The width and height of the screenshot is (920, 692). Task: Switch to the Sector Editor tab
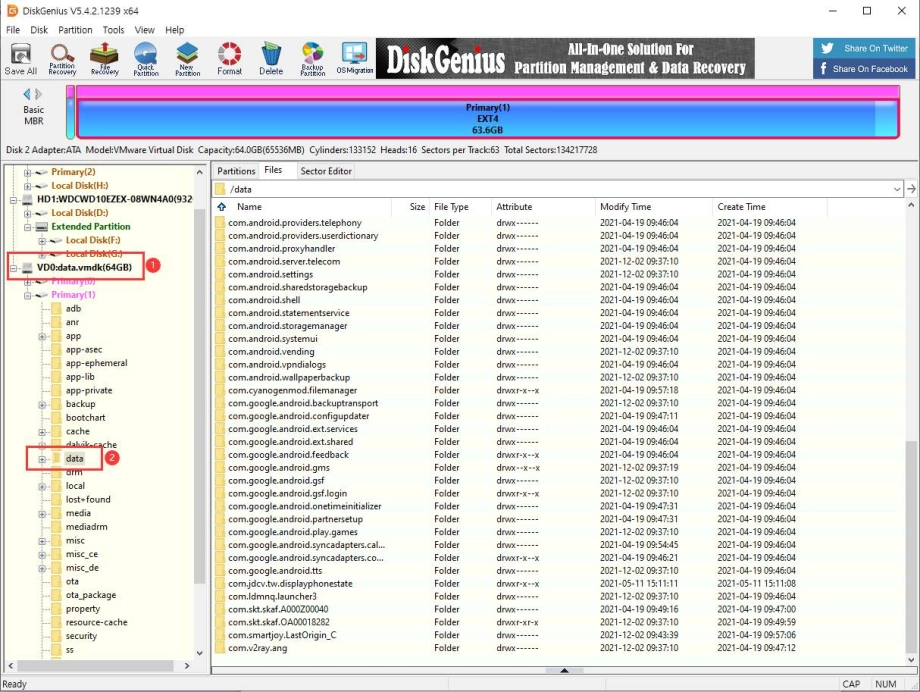[326, 171]
